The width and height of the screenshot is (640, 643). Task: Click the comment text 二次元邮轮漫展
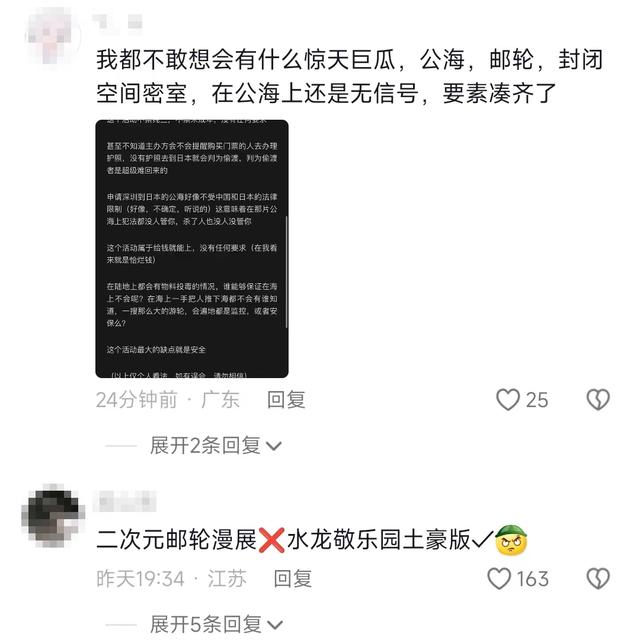coord(177,540)
